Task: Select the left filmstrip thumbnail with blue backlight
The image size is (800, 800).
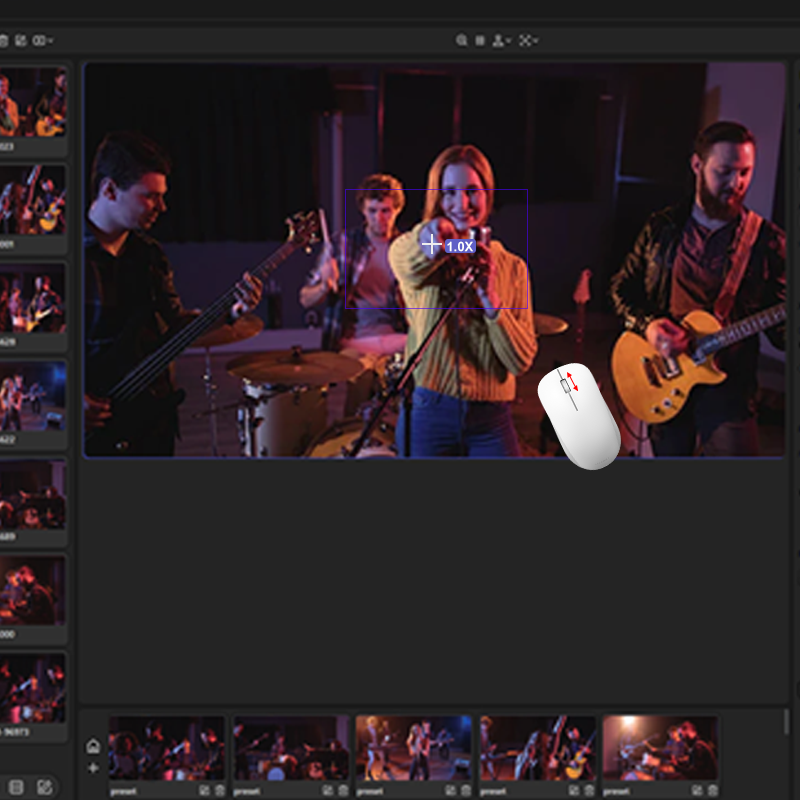Action: [32, 396]
